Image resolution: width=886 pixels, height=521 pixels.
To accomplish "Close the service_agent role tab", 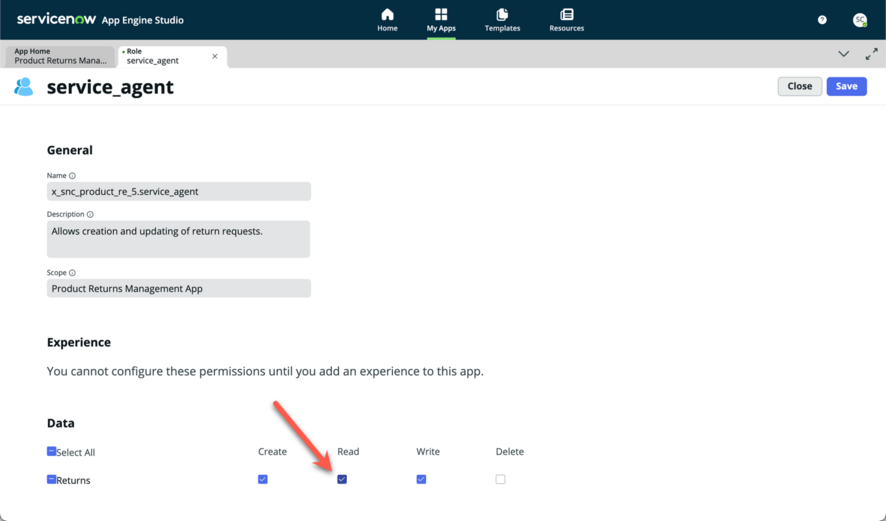I will click(215, 56).
